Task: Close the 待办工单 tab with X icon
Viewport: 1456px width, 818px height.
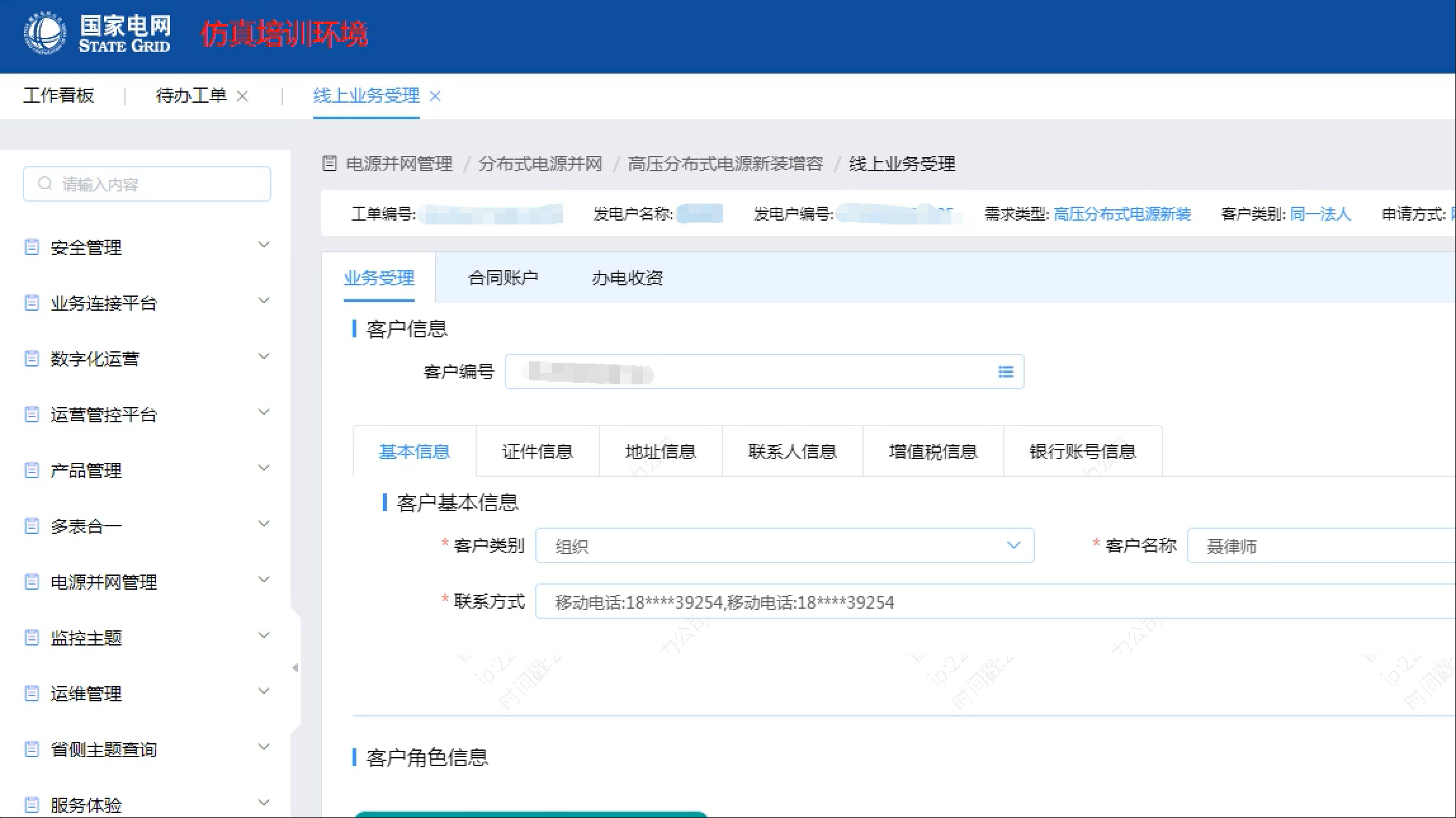Action: point(242,96)
